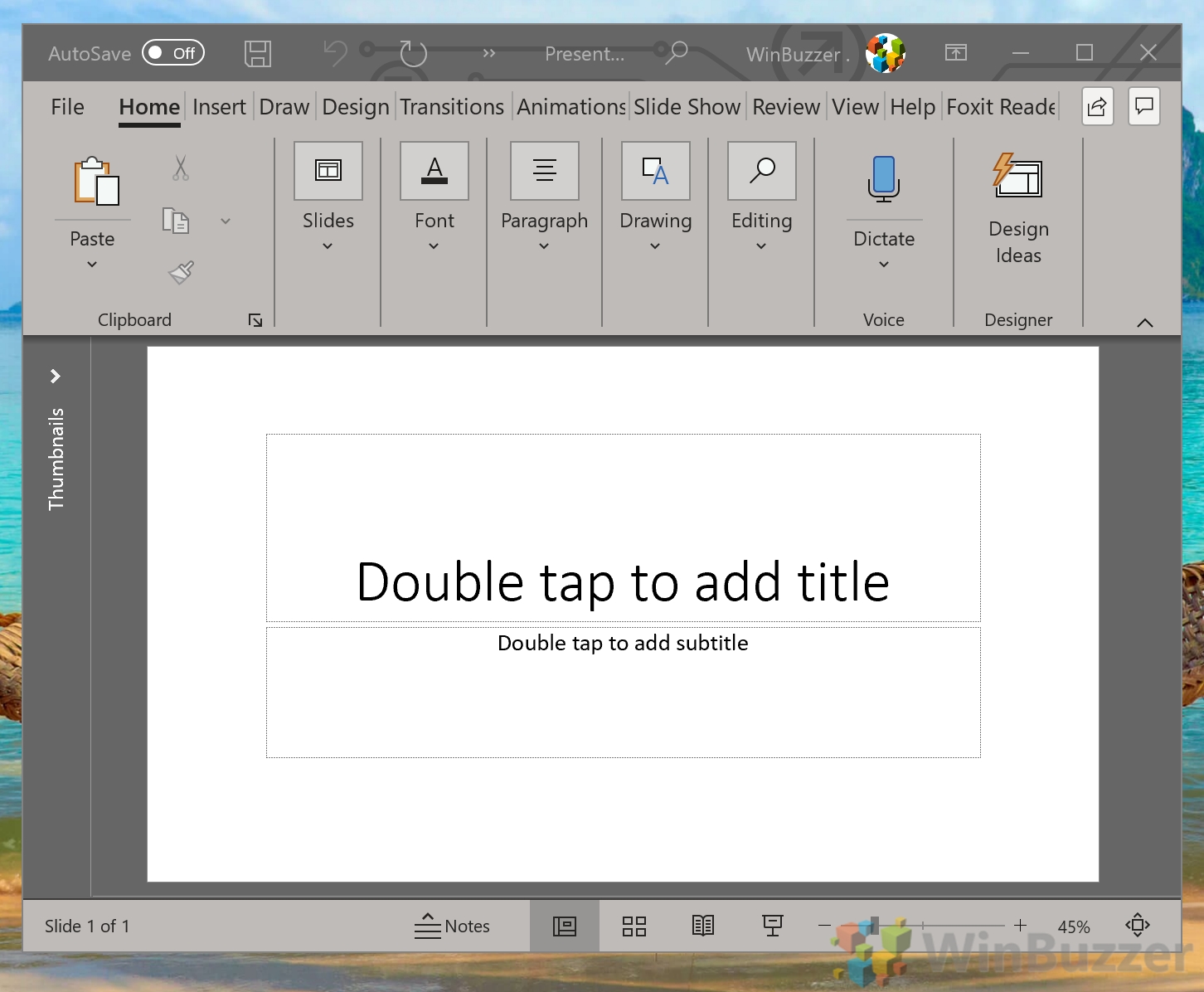
Task: Click the Redo circular arrow icon
Action: (x=413, y=54)
